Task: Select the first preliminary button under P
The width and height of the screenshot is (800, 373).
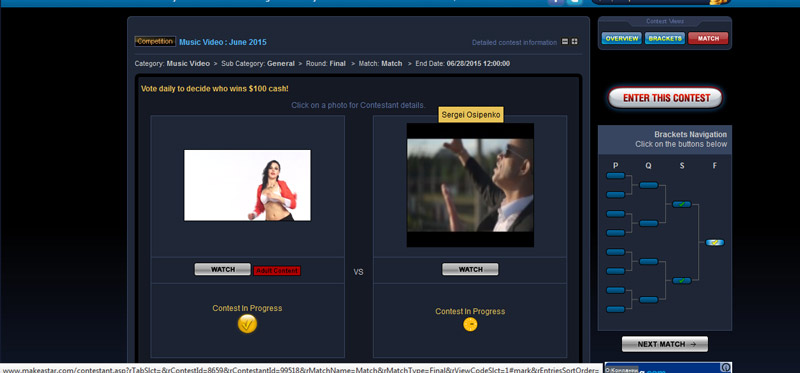Action: click(615, 176)
